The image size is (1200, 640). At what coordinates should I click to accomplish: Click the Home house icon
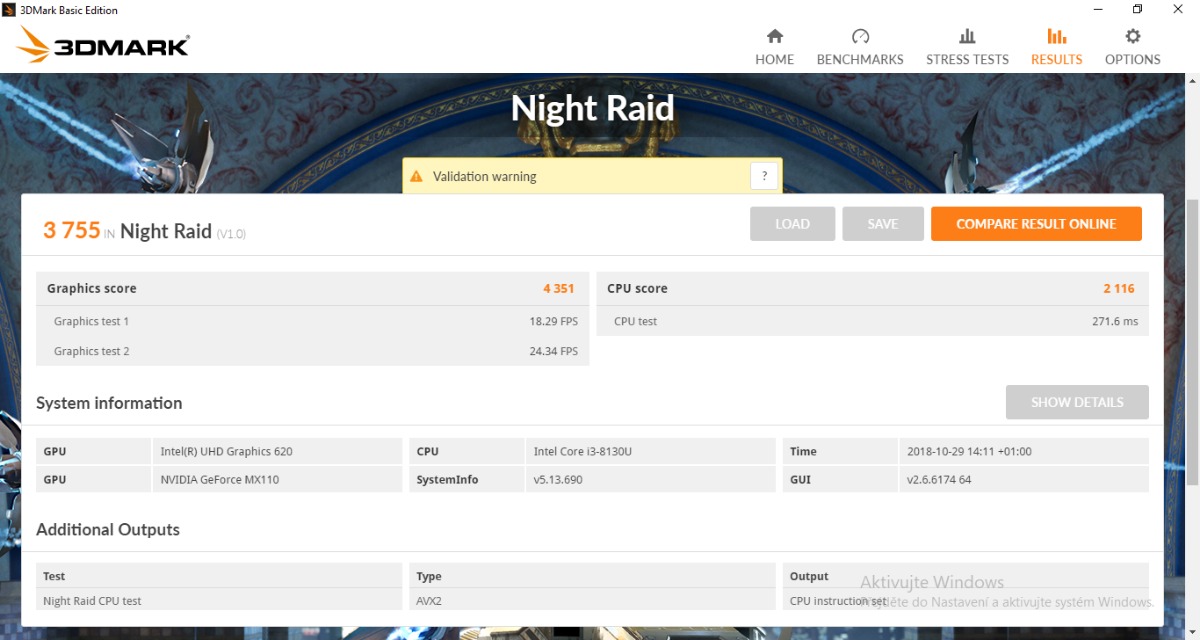774,37
